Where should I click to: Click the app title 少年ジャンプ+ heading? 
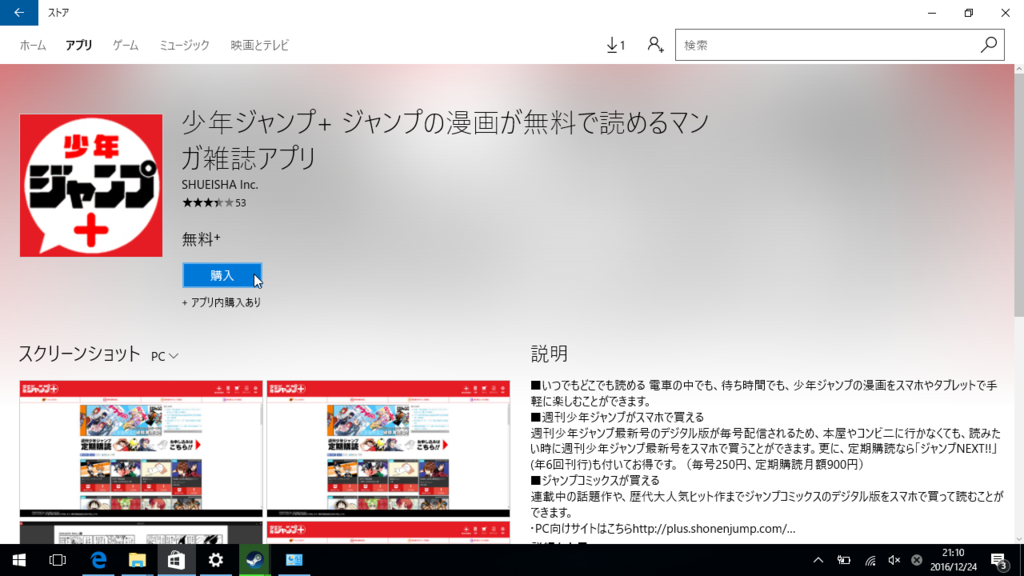pyautogui.click(x=445, y=140)
